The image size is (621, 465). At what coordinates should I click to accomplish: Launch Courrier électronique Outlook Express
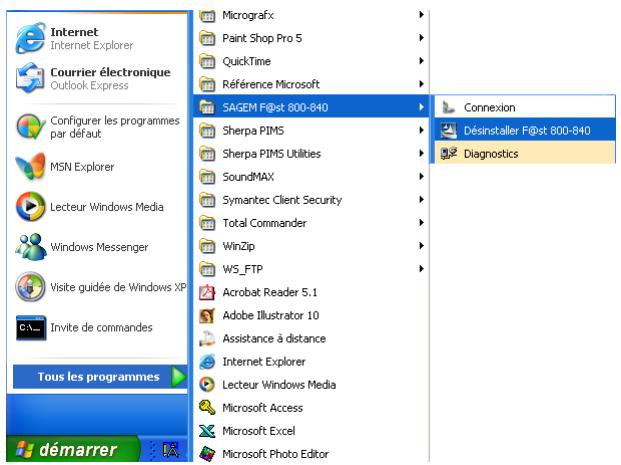tap(99, 78)
